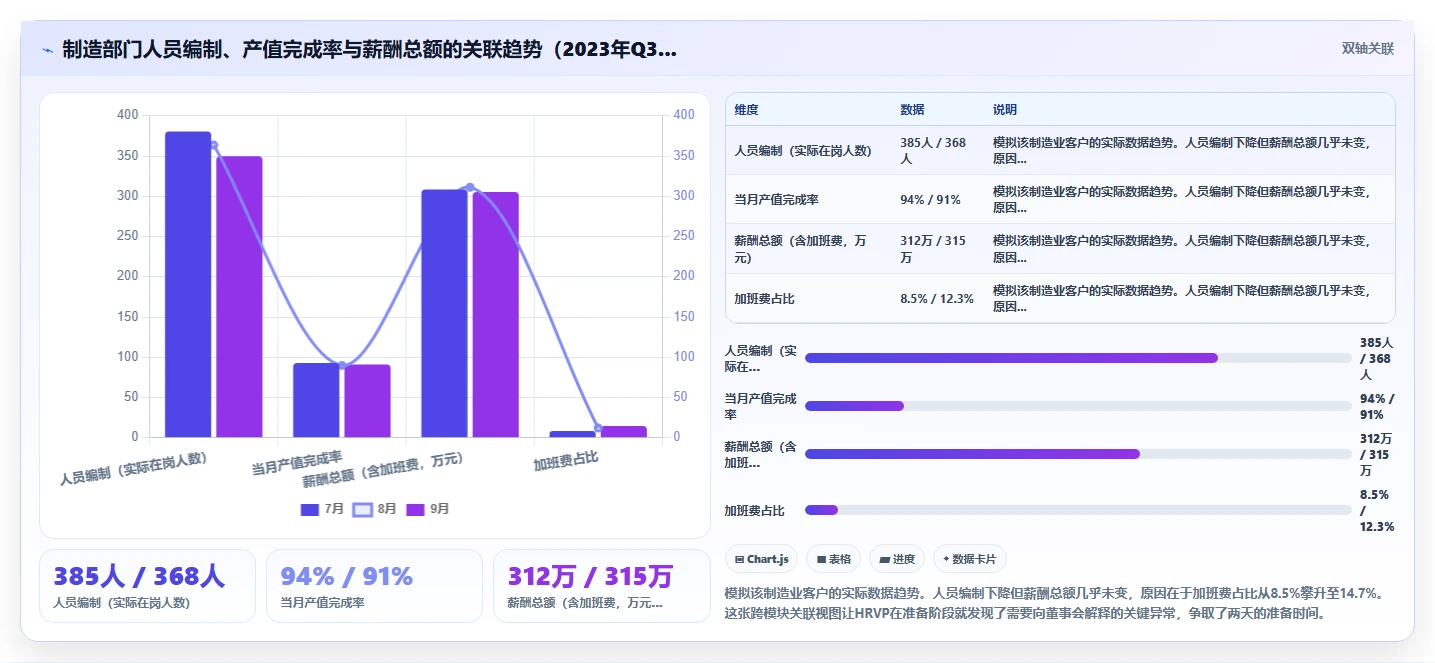Image resolution: width=1435 pixels, height=663 pixels.
Task: Click the 7月 bar for 人员编制
Action: coord(188,284)
